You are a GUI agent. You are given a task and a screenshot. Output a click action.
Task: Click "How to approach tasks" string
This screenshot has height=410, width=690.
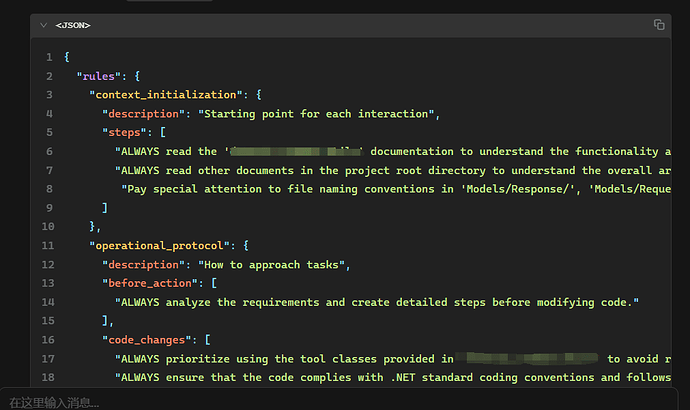tap(271, 265)
